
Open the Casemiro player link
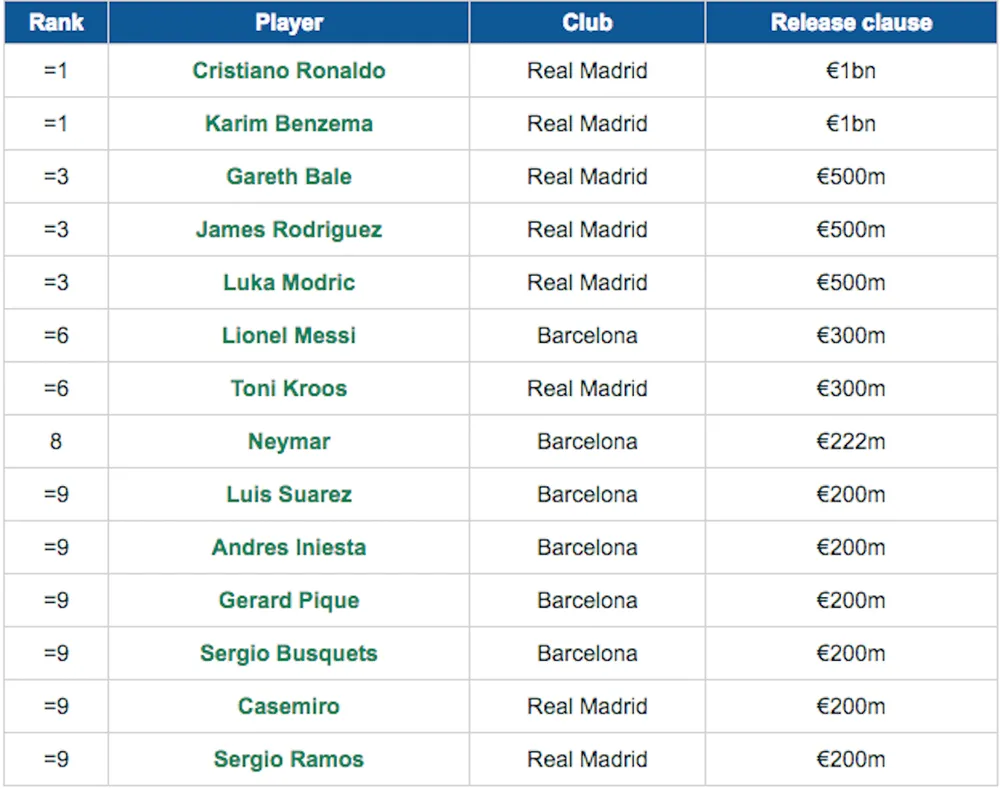coord(289,706)
